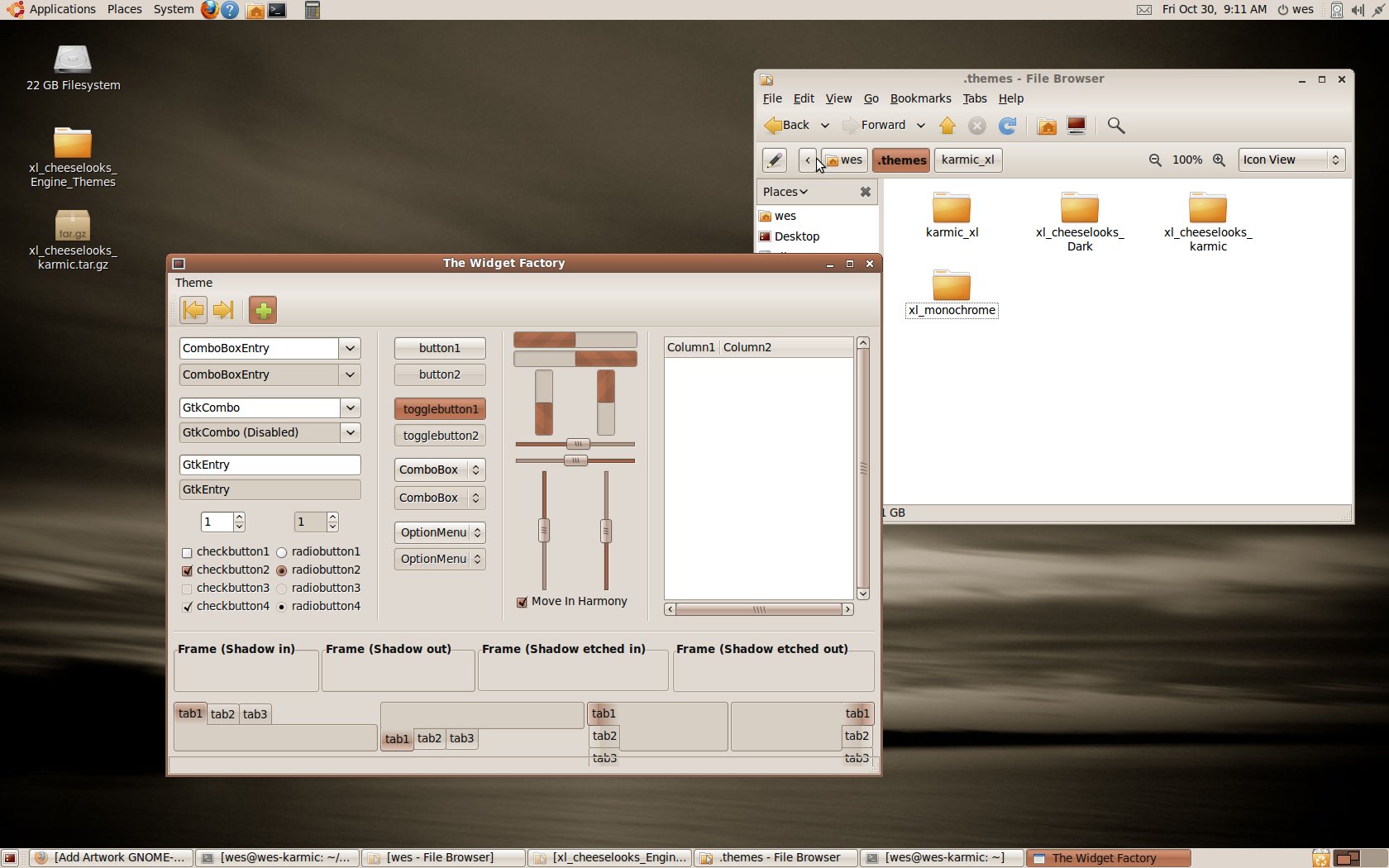Screen dimensions: 1389x868
Task: Untick checkbutton2
Action: click(187, 570)
